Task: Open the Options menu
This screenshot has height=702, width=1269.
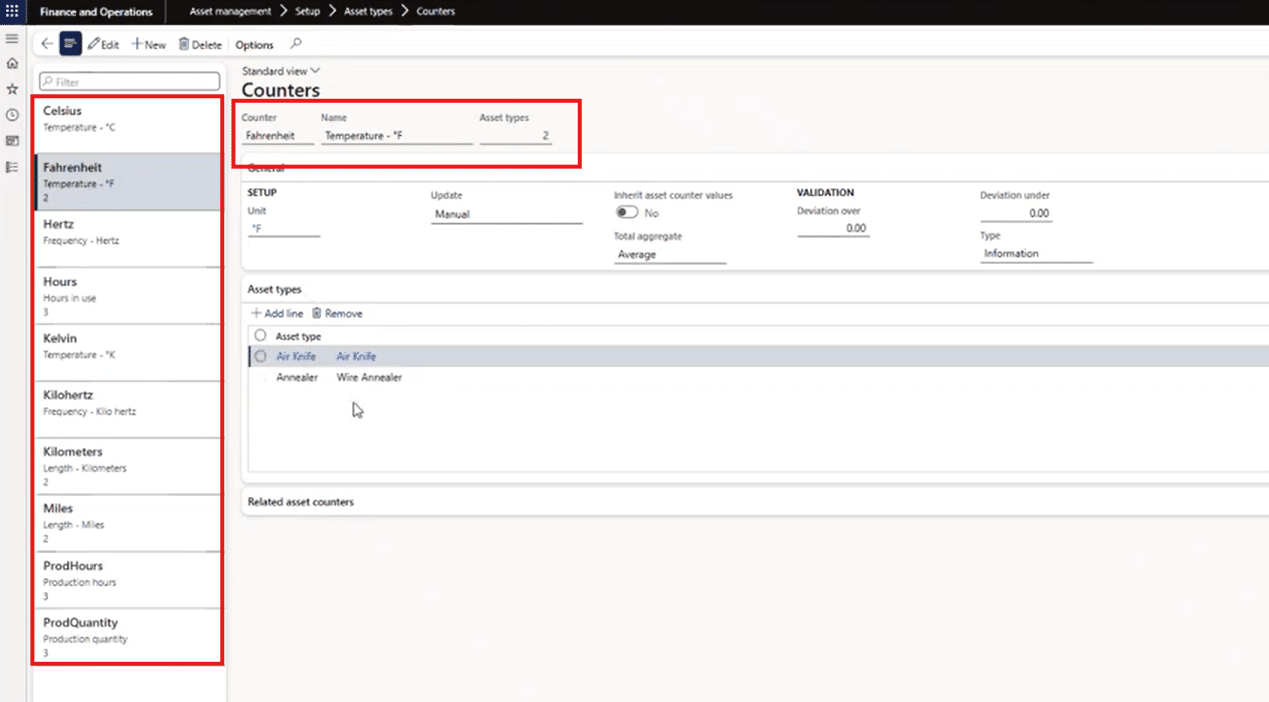Action: click(x=254, y=45)
